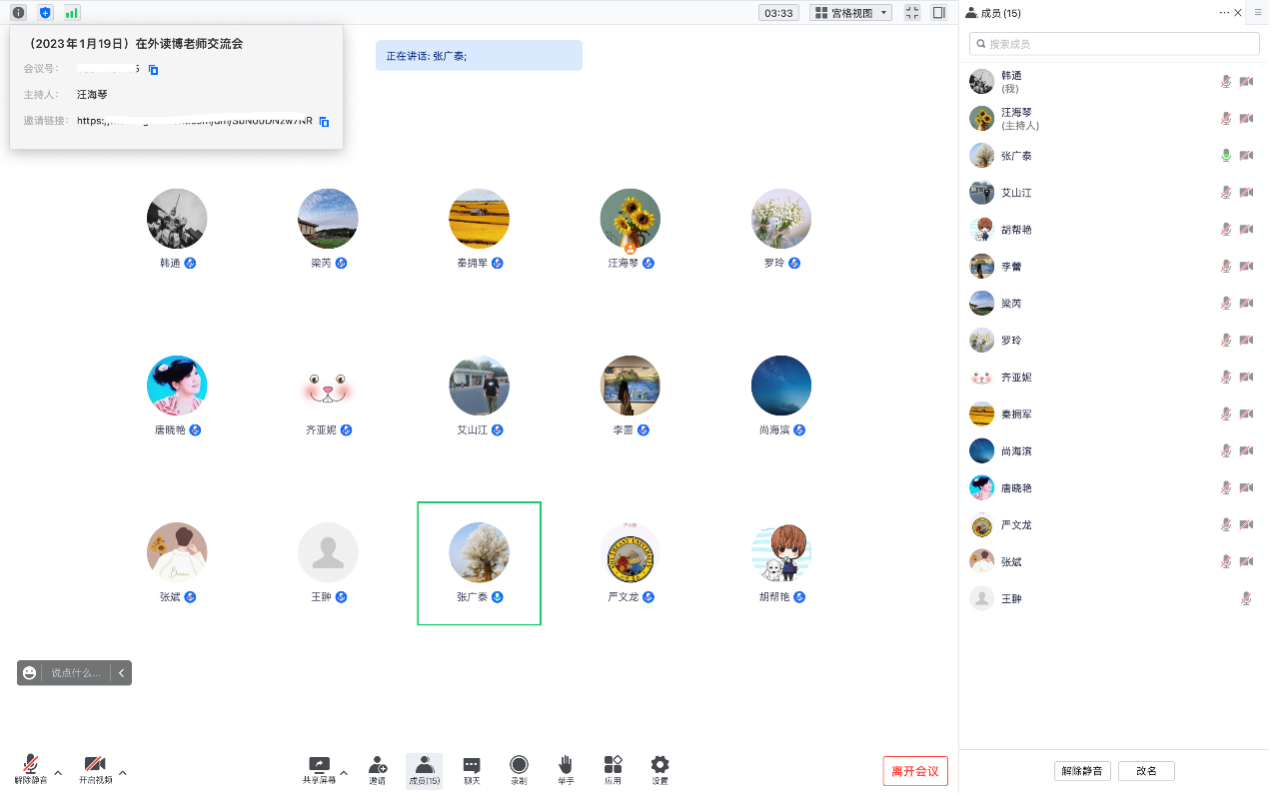This screenshot has width=1274, height=797.
Task: Click the meeting info icon
Action: pyautogui.click(x=18, y=13)
